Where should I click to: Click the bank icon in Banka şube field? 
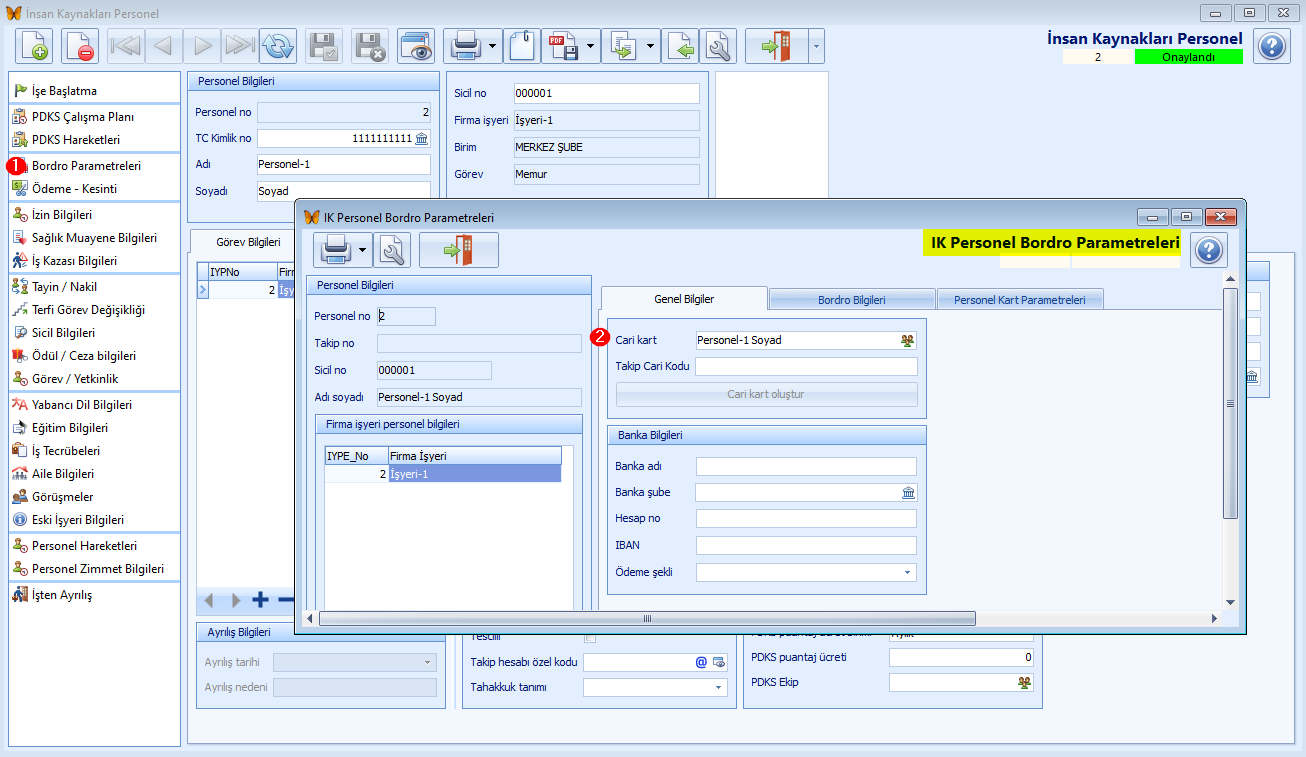point(908,492)
